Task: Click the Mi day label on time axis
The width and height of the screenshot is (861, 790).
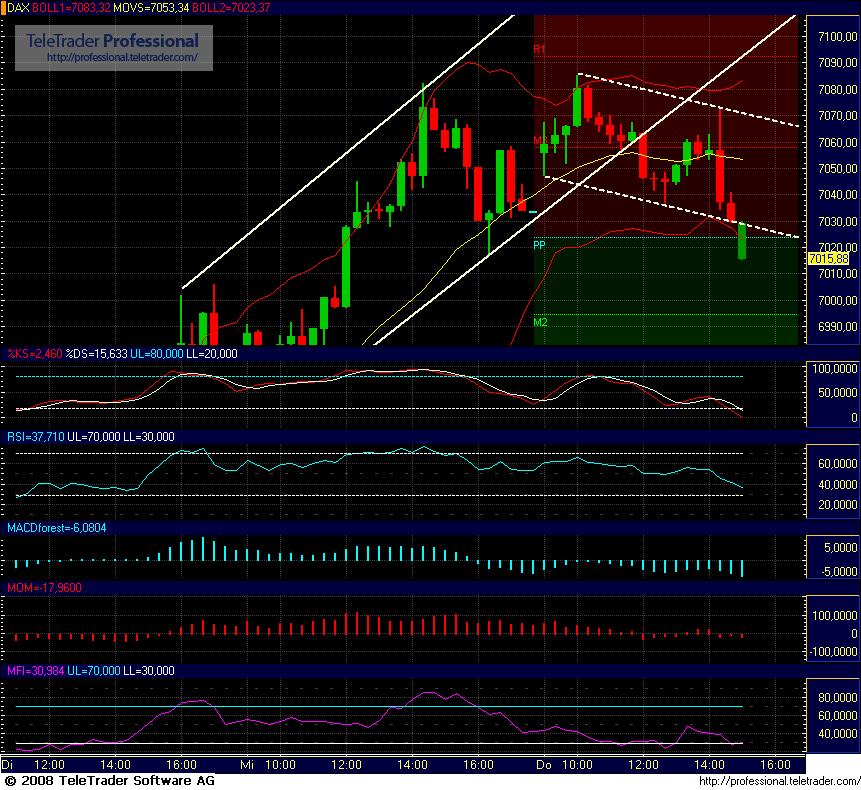Action: 247,765
